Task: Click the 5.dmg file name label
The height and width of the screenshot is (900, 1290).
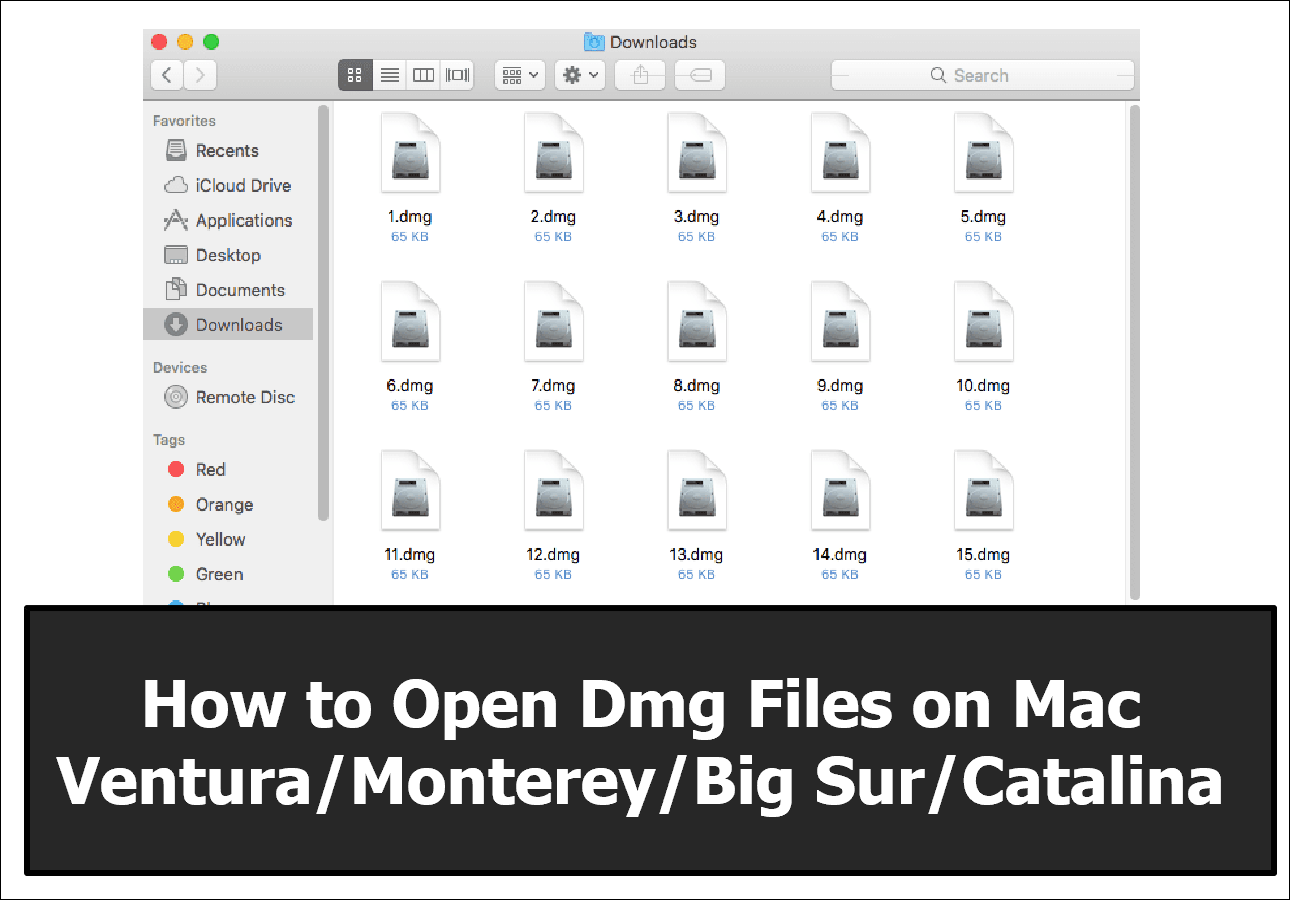Action: (x=983, y=217)
